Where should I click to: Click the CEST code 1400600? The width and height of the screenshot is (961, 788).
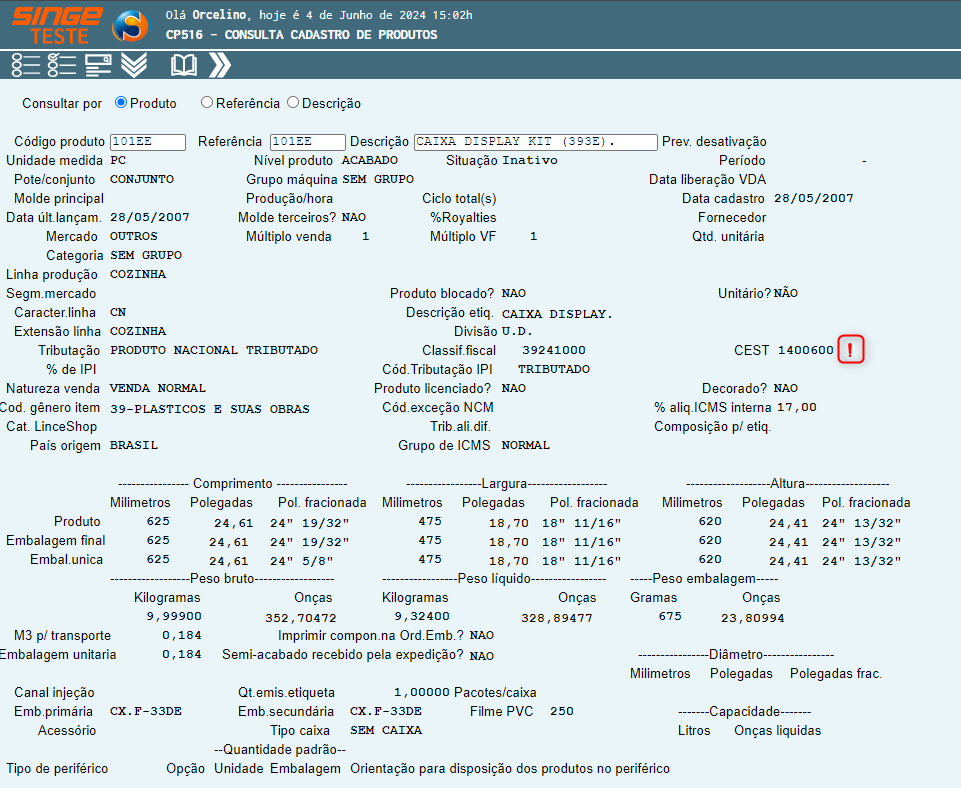tap(805, 350)
